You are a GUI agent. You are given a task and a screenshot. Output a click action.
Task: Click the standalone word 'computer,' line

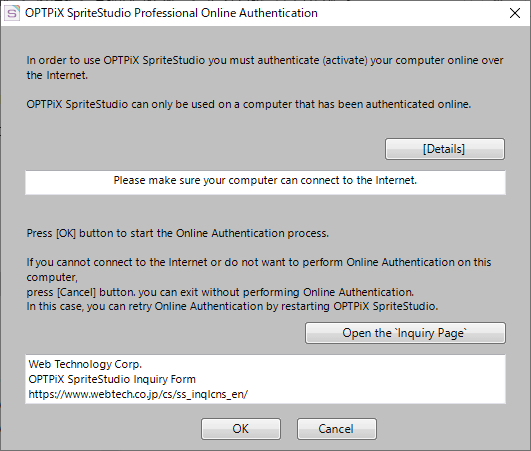[x=52, y=278]
